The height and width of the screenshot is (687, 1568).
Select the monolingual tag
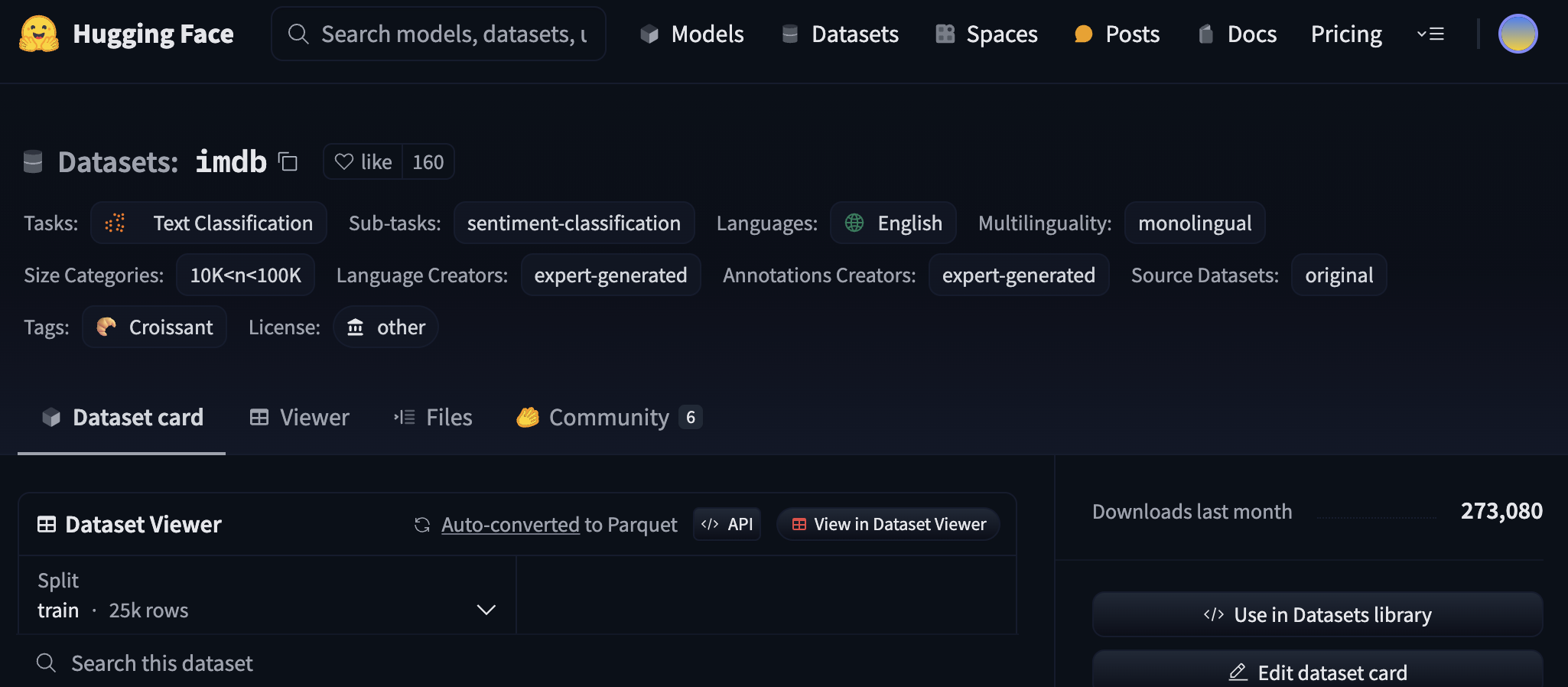click(x=1195, y=223)
